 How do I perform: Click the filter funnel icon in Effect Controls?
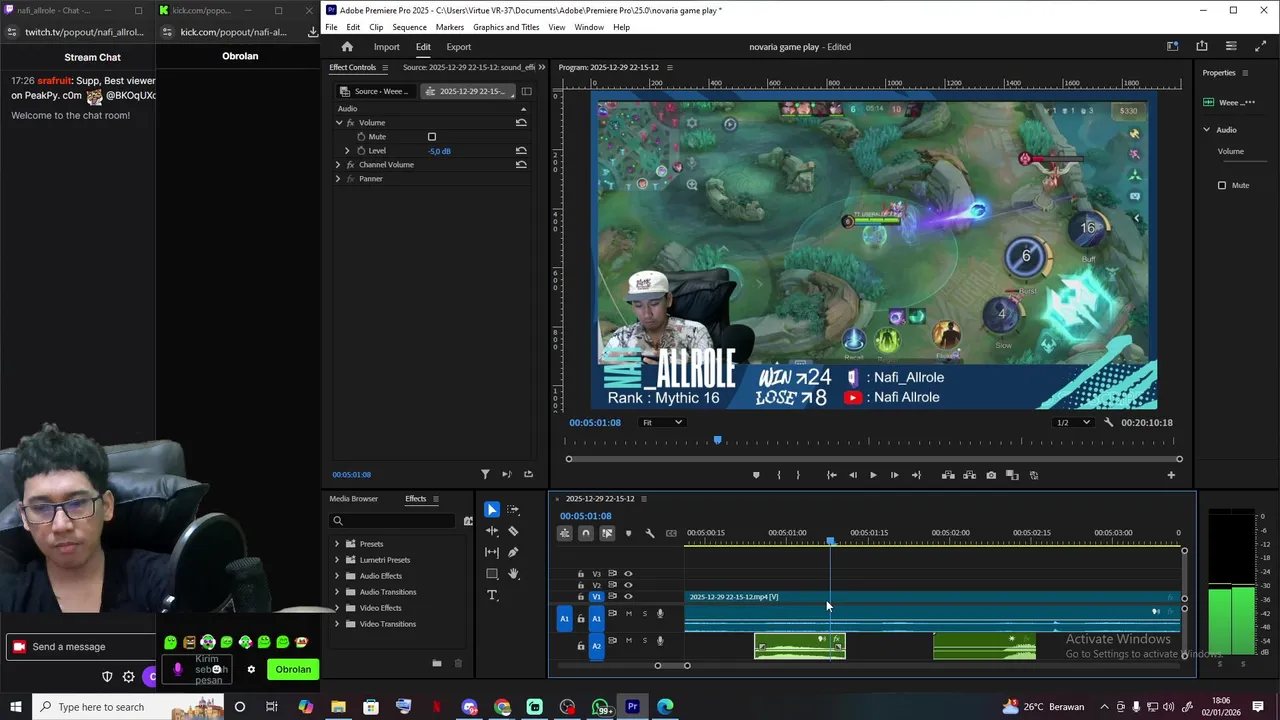click(x=485, y=474)
